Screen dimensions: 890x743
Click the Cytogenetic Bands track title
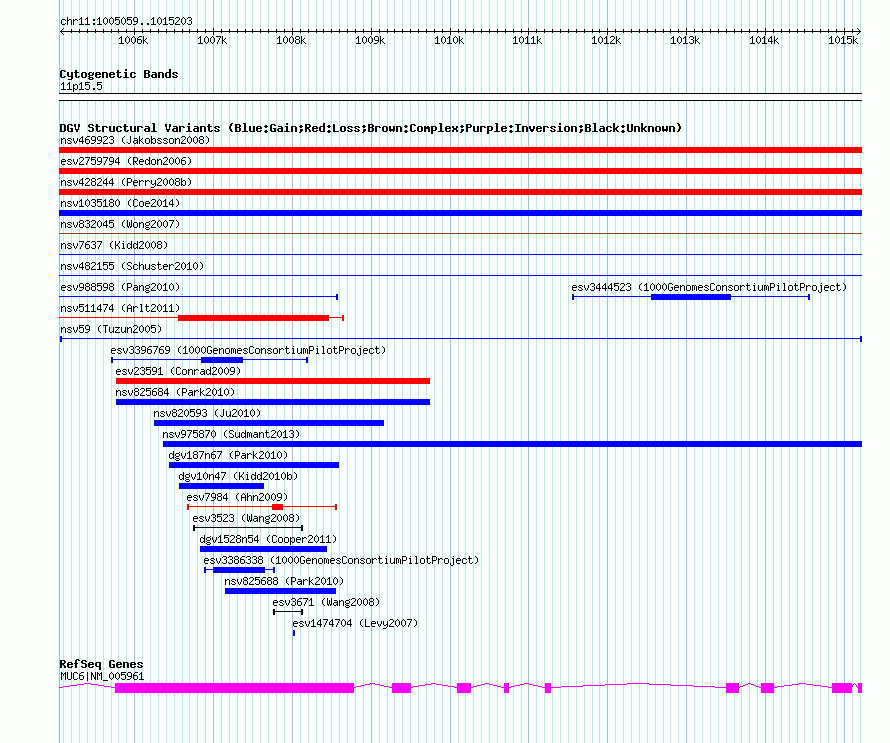click(x=119, y=74)
